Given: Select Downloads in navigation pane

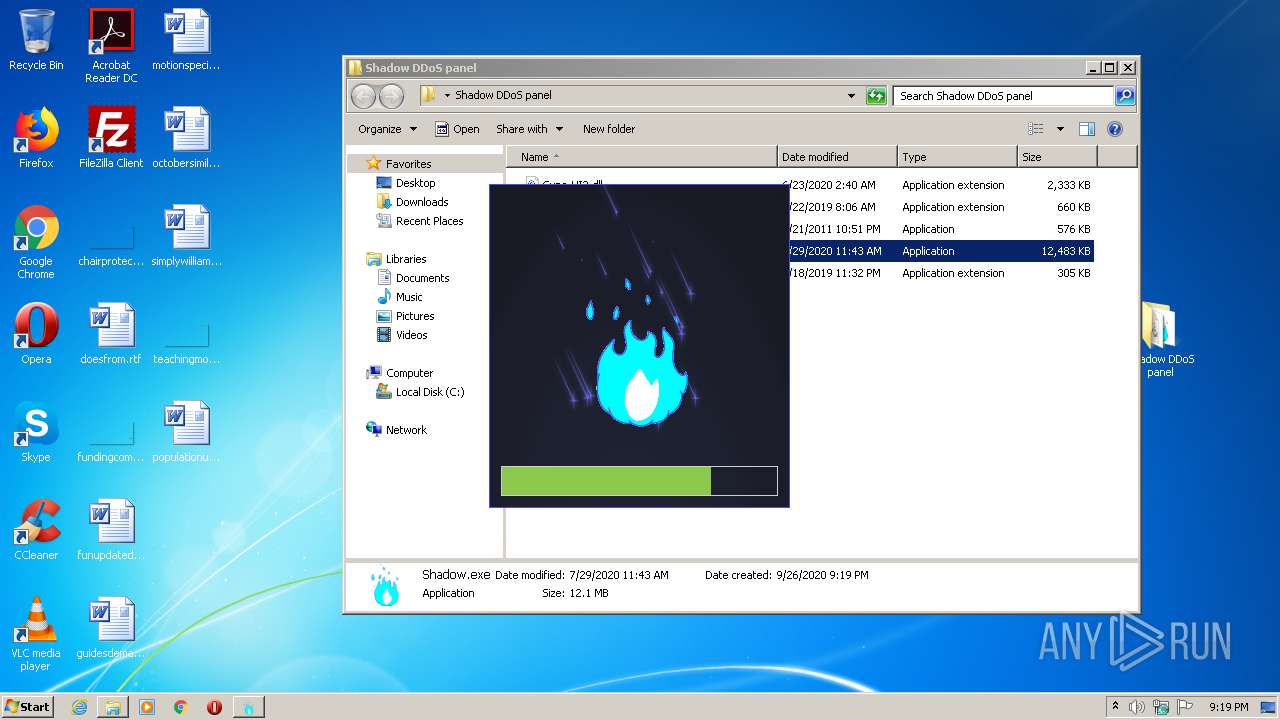Looking at the screenshot, I should (422, 202).
